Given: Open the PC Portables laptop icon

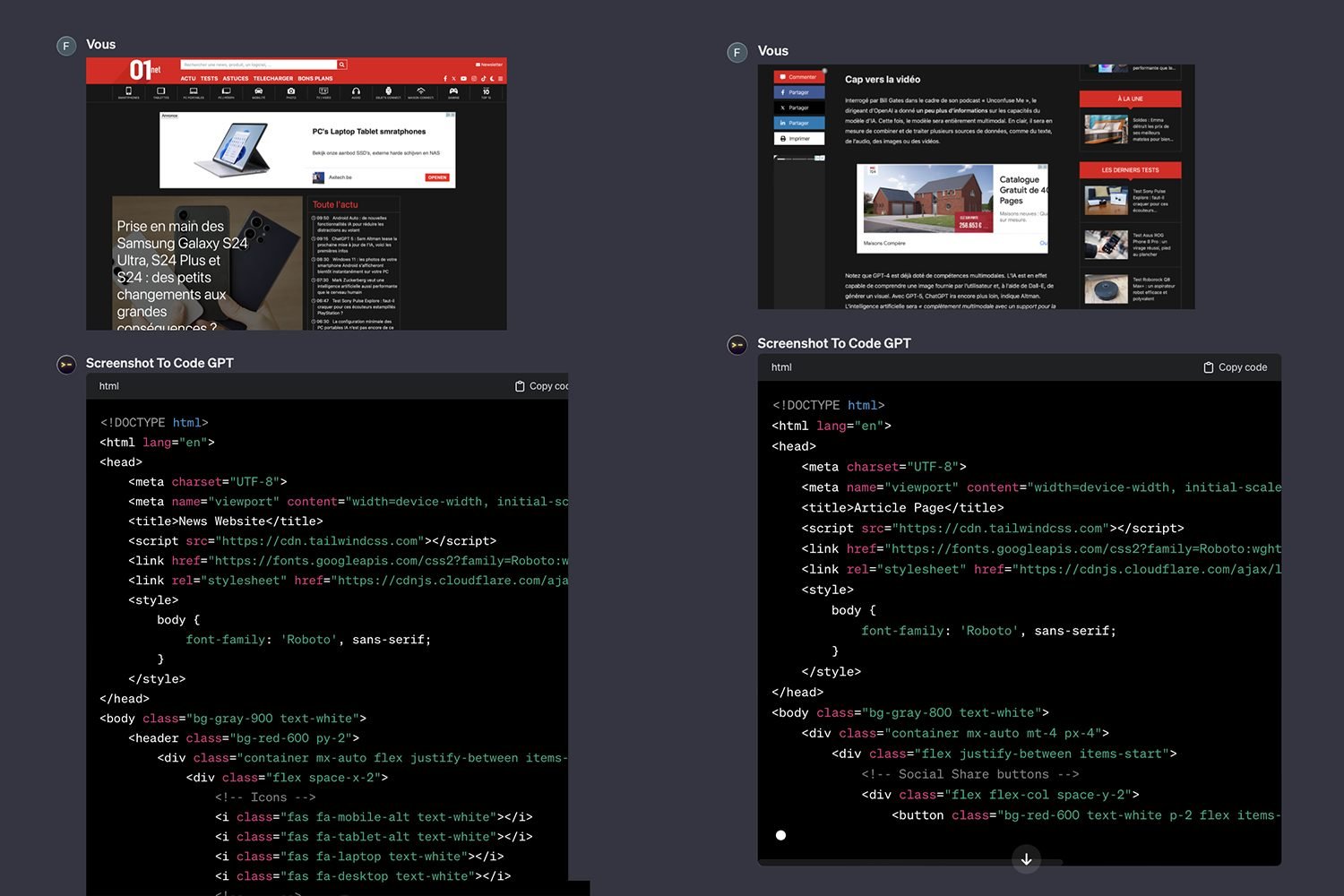Looking at the screenshot, I should [194, 92].
